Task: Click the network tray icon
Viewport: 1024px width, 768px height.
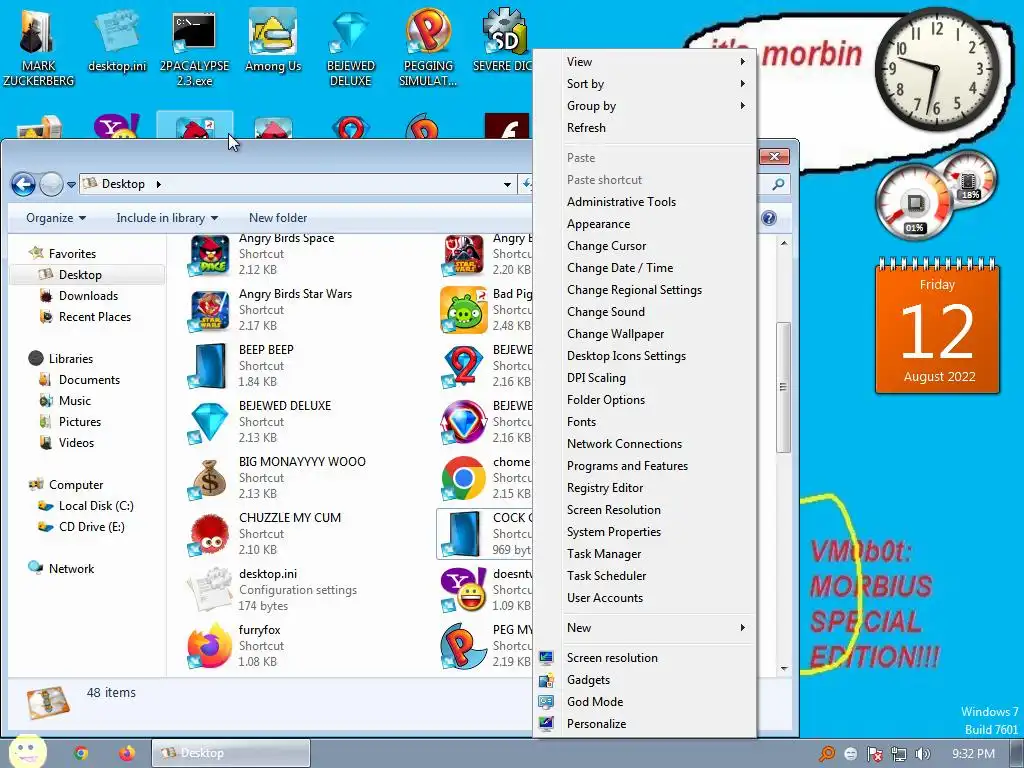Action: point(899,754)
